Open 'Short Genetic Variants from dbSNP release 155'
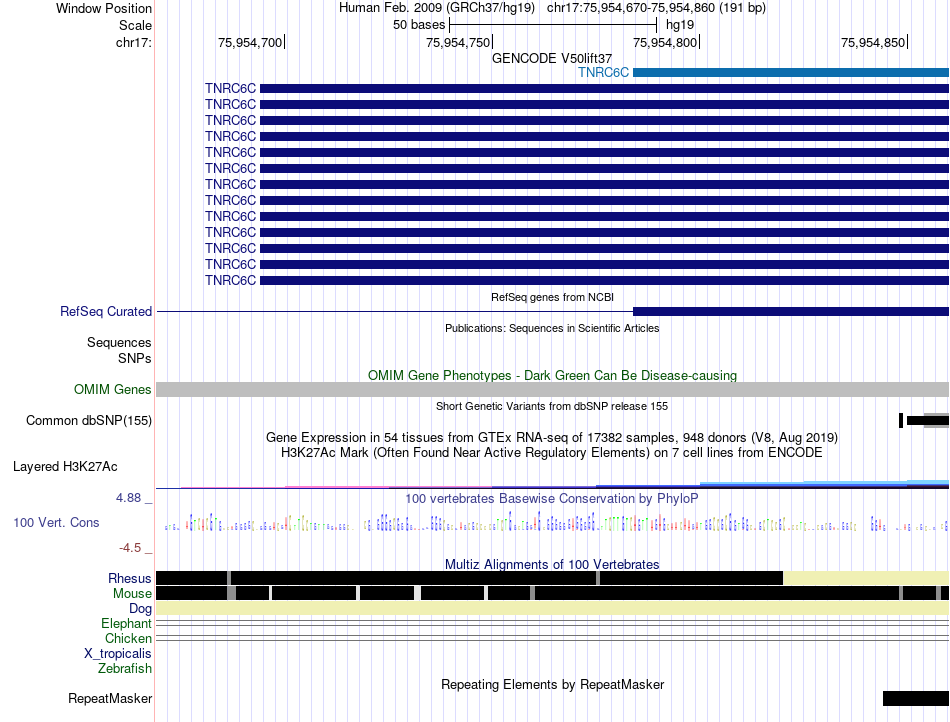 click(x=552, y=406)
